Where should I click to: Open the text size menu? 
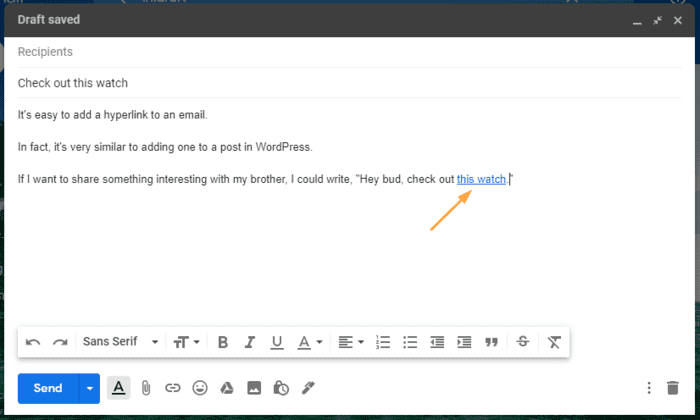click(186, 342)
